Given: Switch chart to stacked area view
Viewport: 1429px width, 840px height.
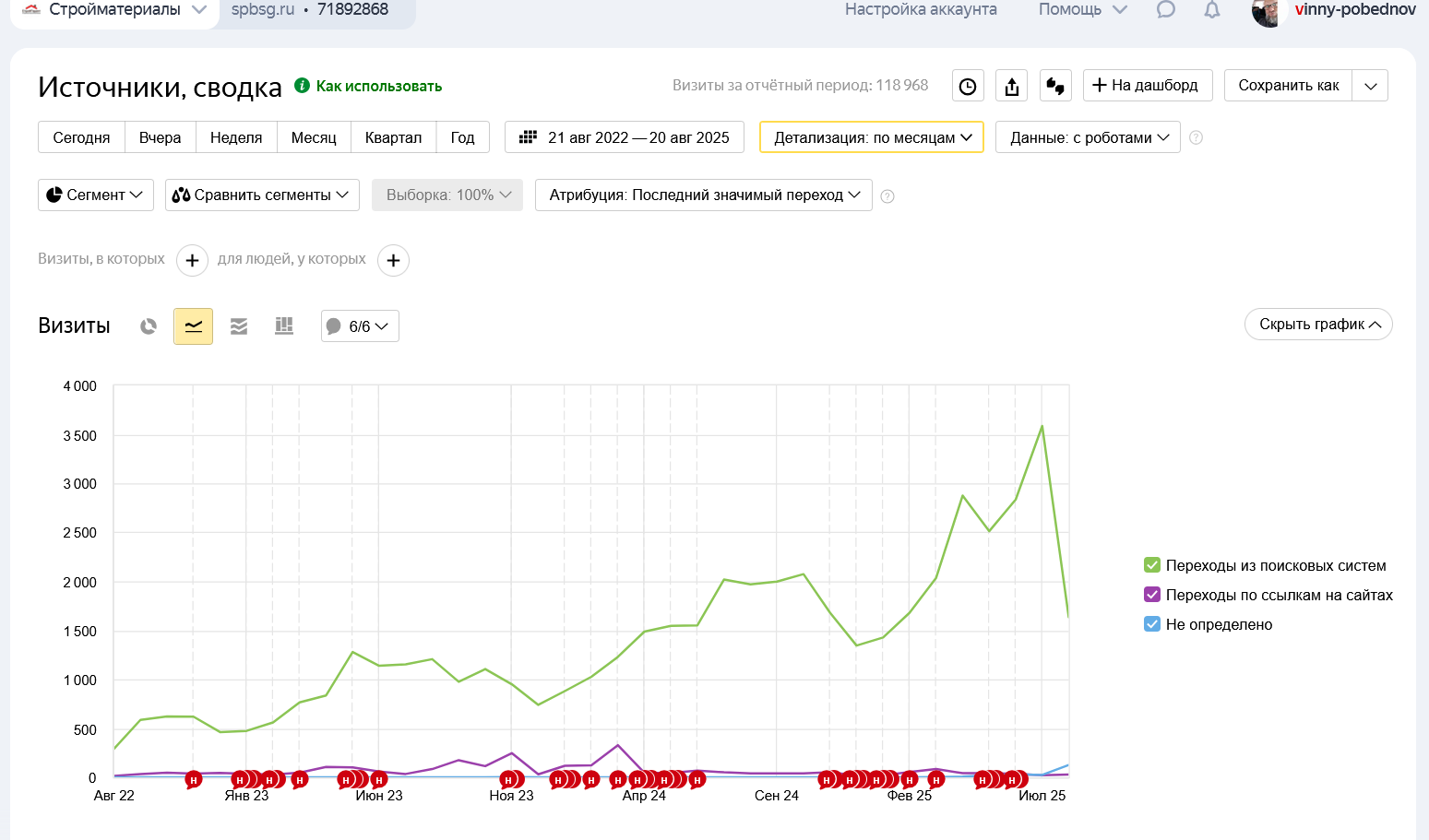Looking at the screenshot, I should (239, 326).
